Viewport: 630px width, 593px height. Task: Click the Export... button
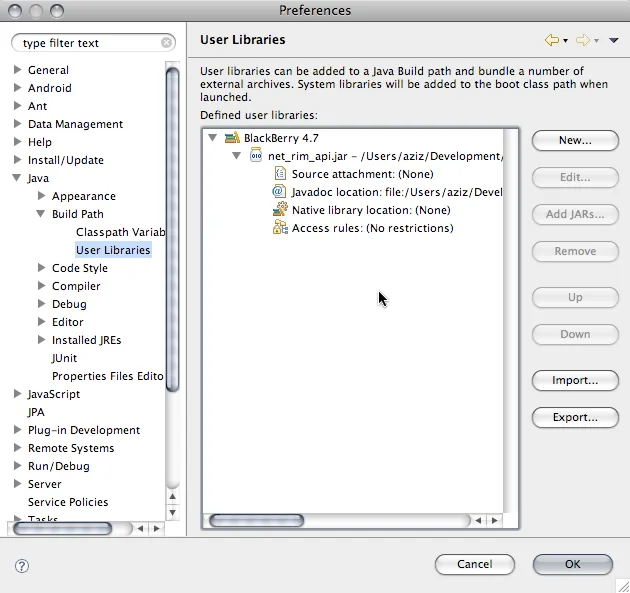(575, 417)
